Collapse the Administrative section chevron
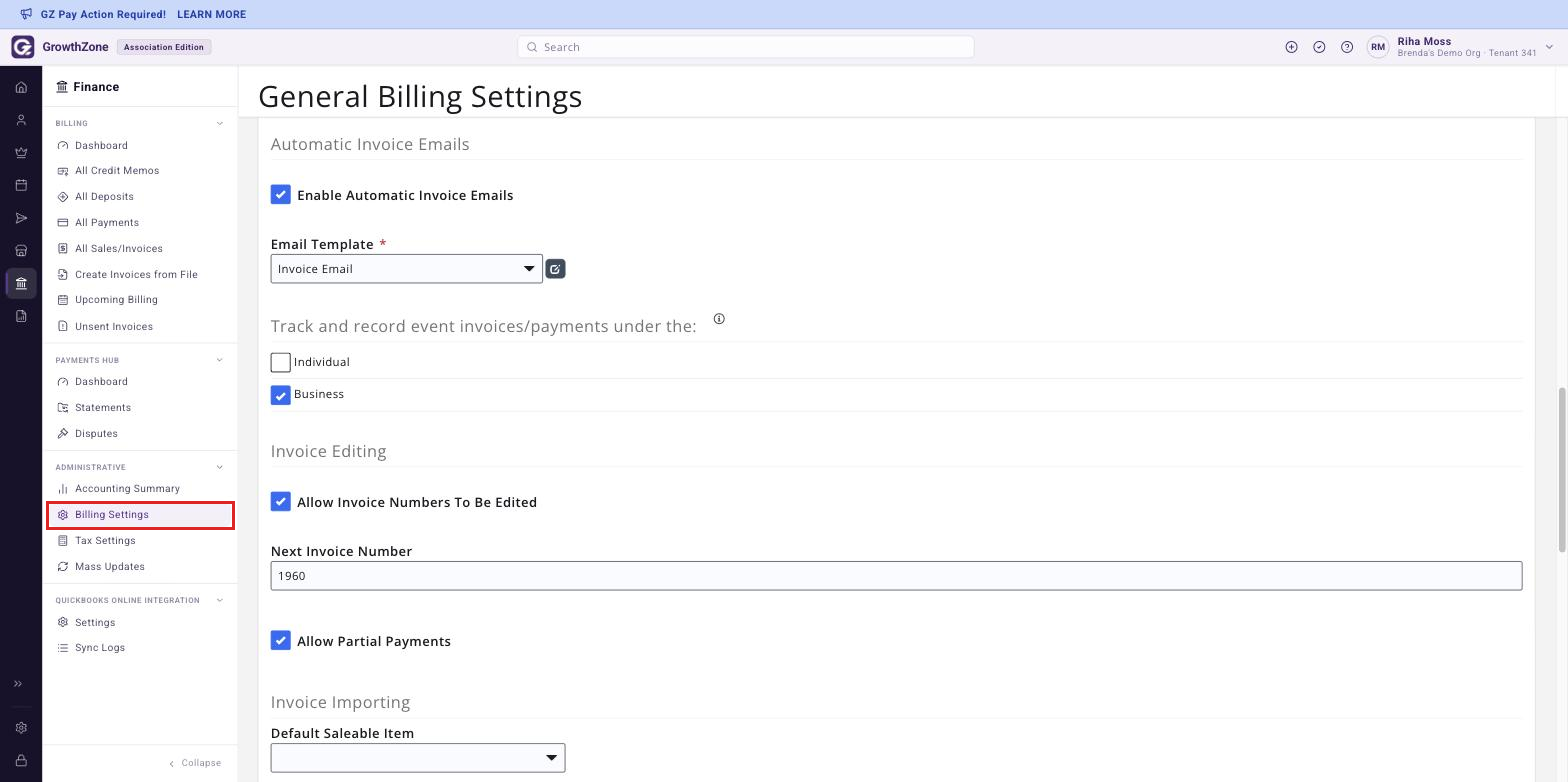The width and height of the screenshot is (1568, 782). click(x=220, y=467)
